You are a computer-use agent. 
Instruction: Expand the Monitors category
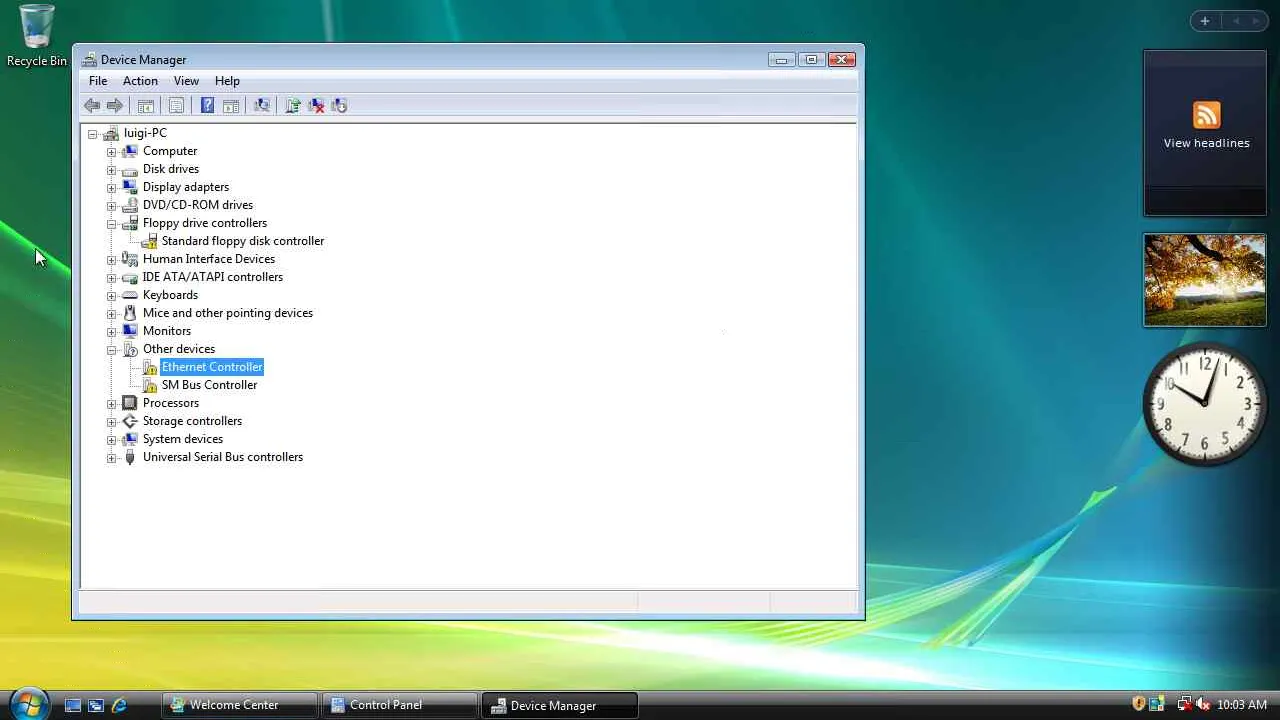point(111,332)
